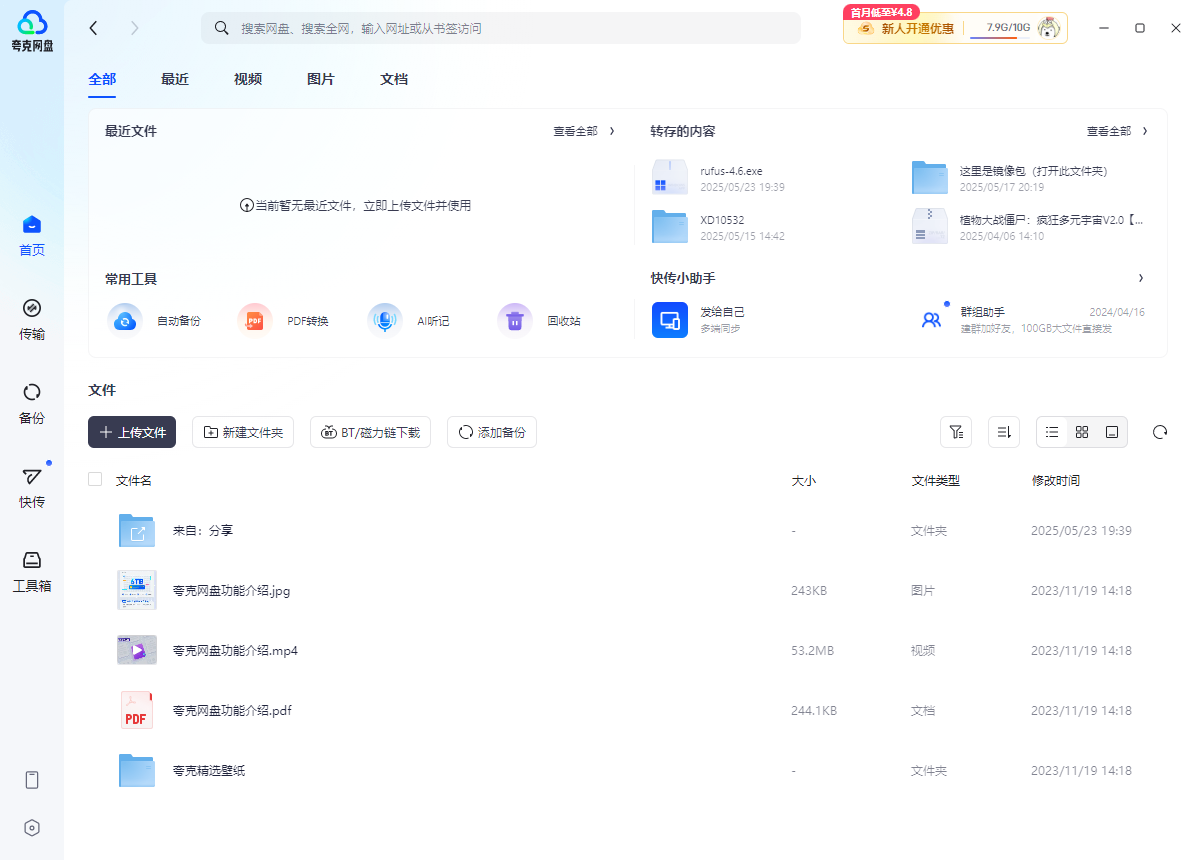The width and height of the screenshot is (1200, 860).
Task: Tick the select-all checkbox beside 文件名
Action: (95, 480)
